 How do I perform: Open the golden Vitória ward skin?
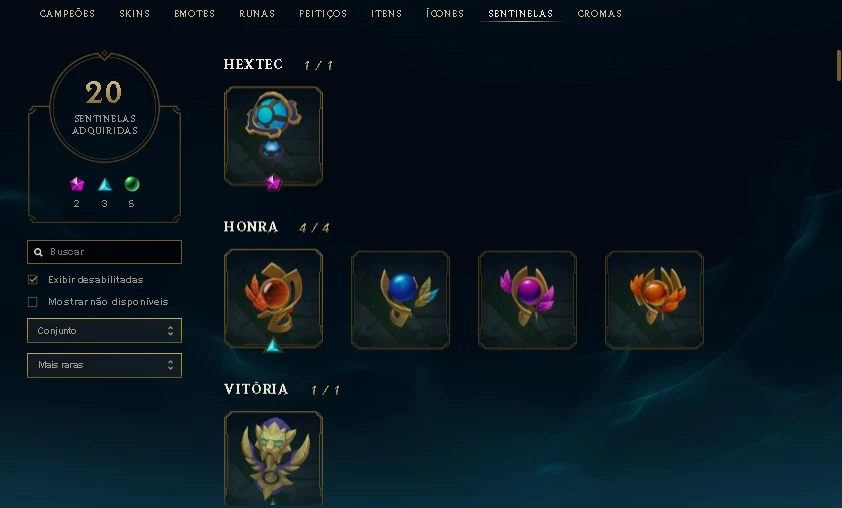[x=273, y=459]
